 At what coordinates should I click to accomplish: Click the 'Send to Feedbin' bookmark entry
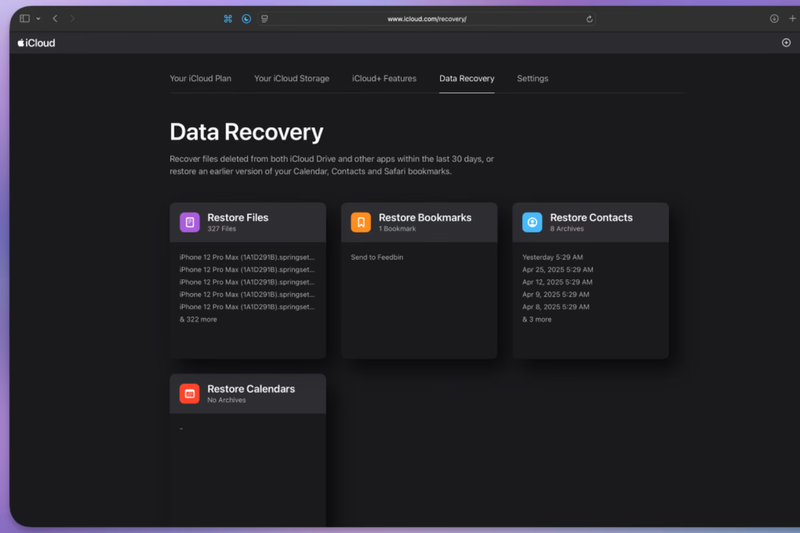coord(377,258)
